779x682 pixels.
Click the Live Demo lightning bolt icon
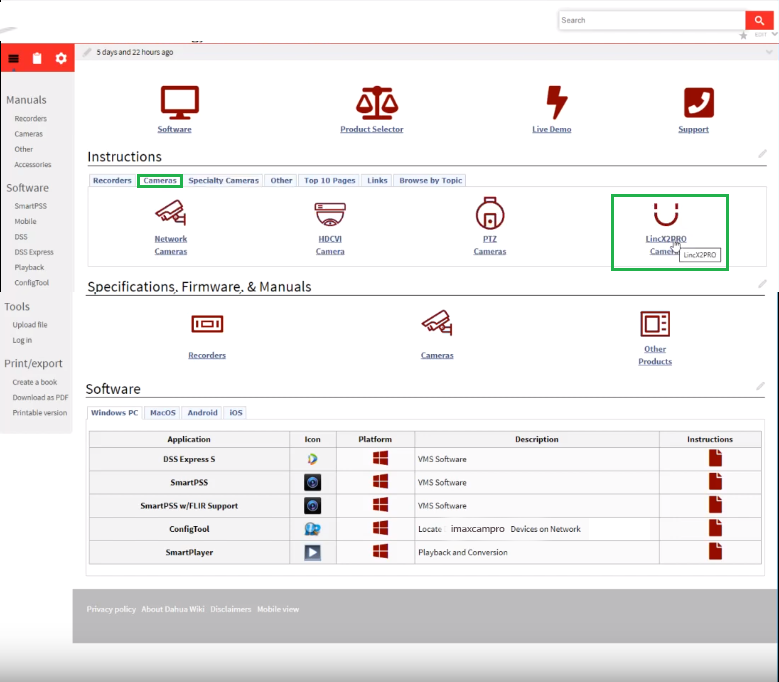coord(556,102)
